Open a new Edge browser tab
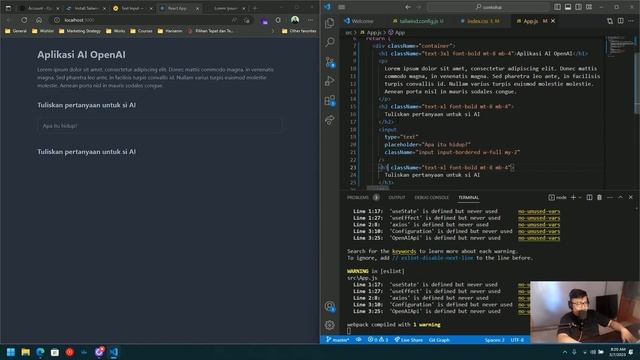The width and height of the screenshot is (640, 360). tap(255, 8)
